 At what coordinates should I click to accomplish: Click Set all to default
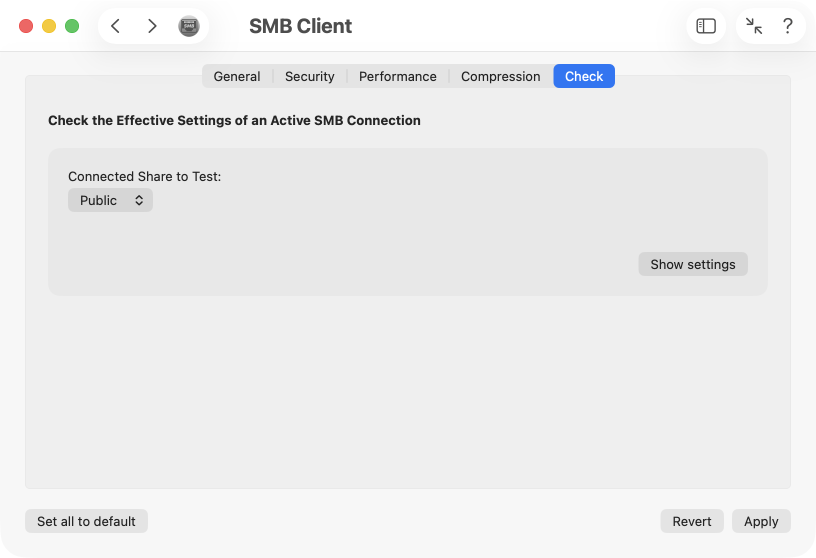click(86, 521)
